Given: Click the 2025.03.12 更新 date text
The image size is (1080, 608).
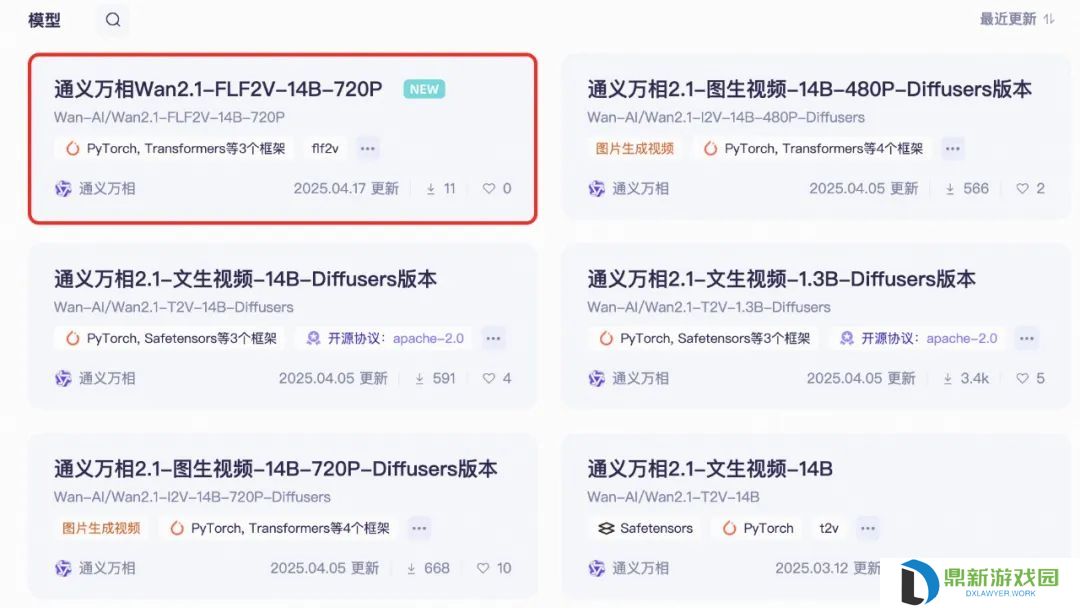Looking at the screenshot, I should coord(828,569).
